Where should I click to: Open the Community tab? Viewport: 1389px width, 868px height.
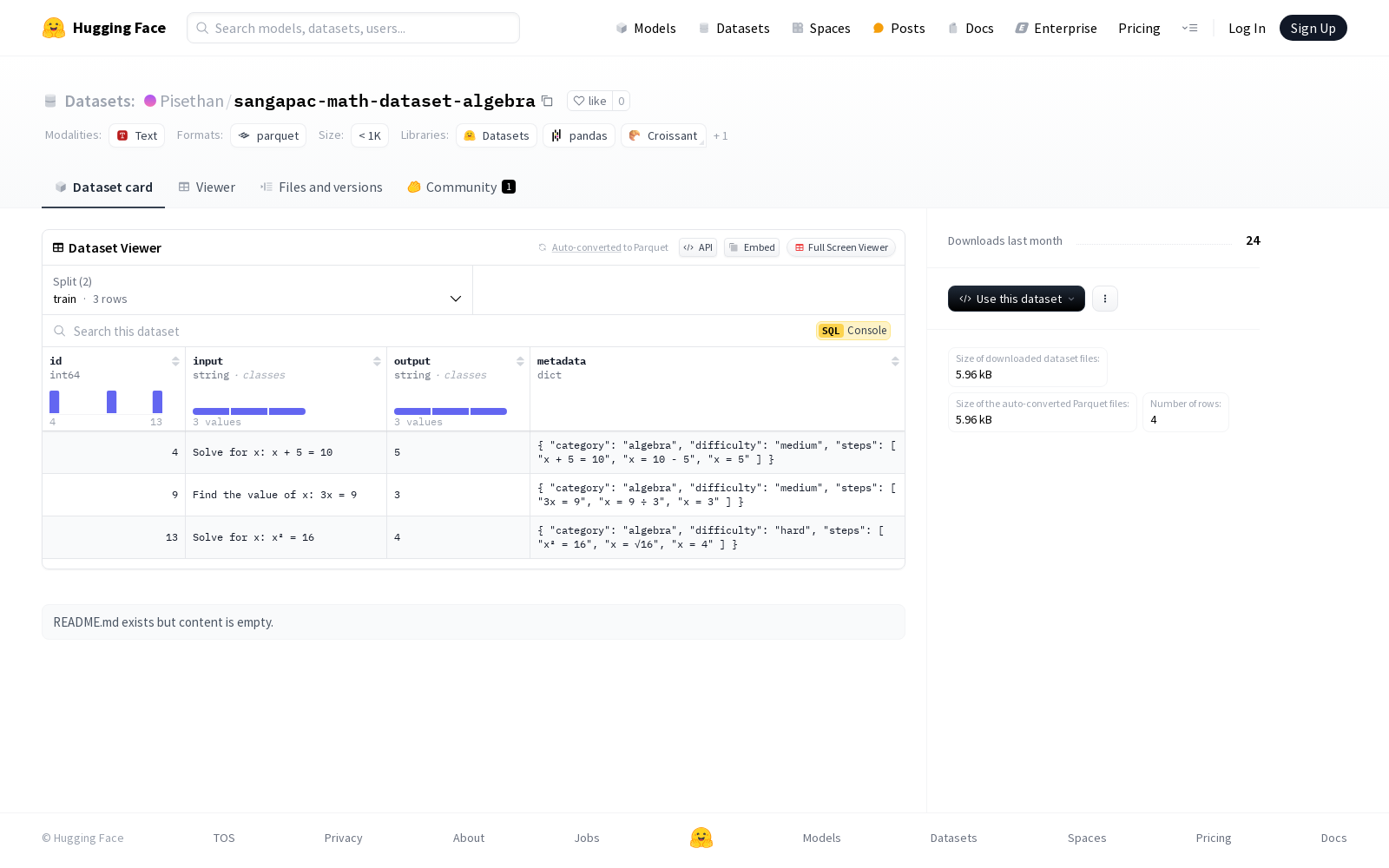click(x=460, y=187)
